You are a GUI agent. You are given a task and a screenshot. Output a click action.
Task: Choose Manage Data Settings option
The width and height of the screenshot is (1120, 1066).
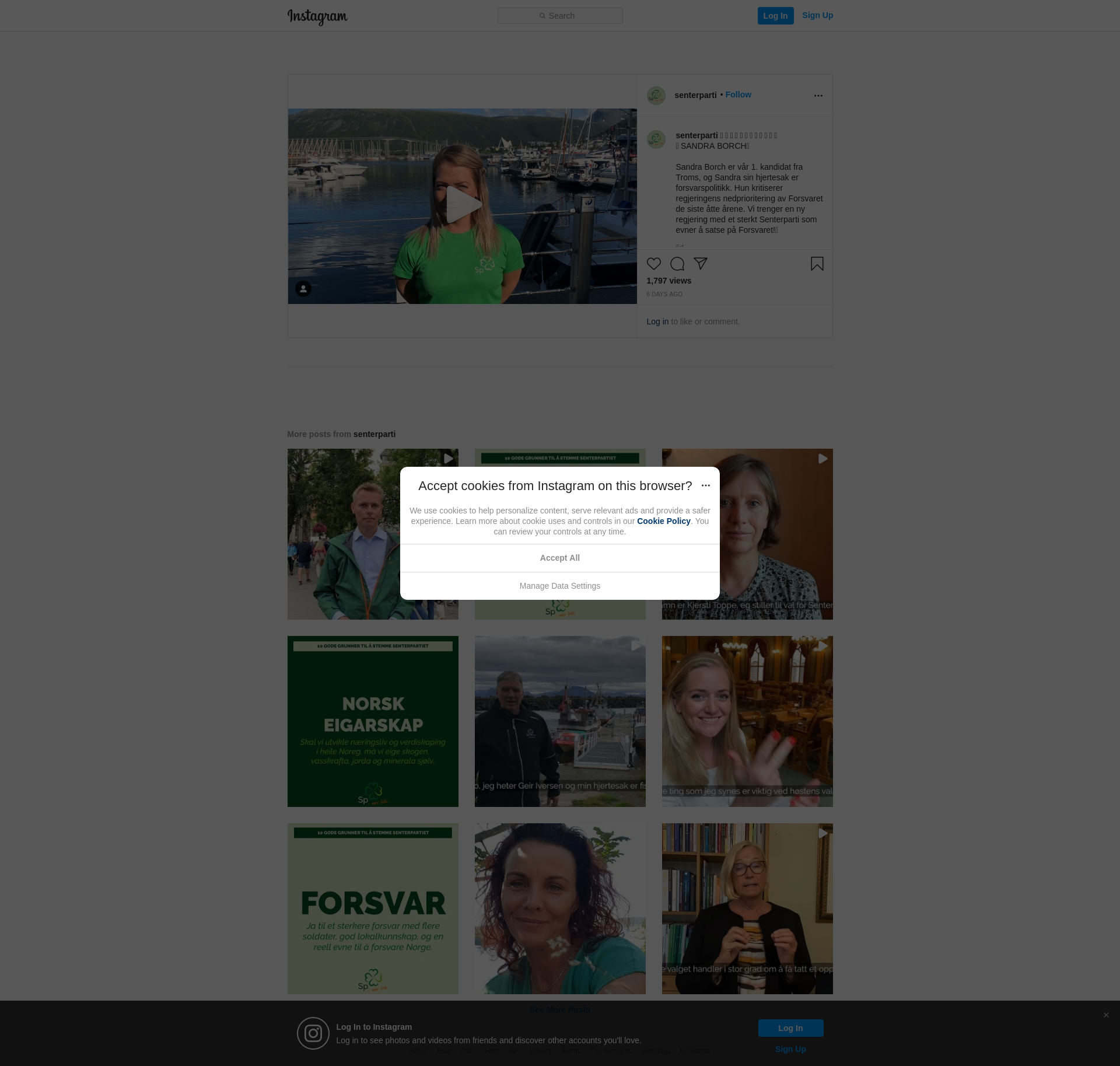tap(559, 586)
